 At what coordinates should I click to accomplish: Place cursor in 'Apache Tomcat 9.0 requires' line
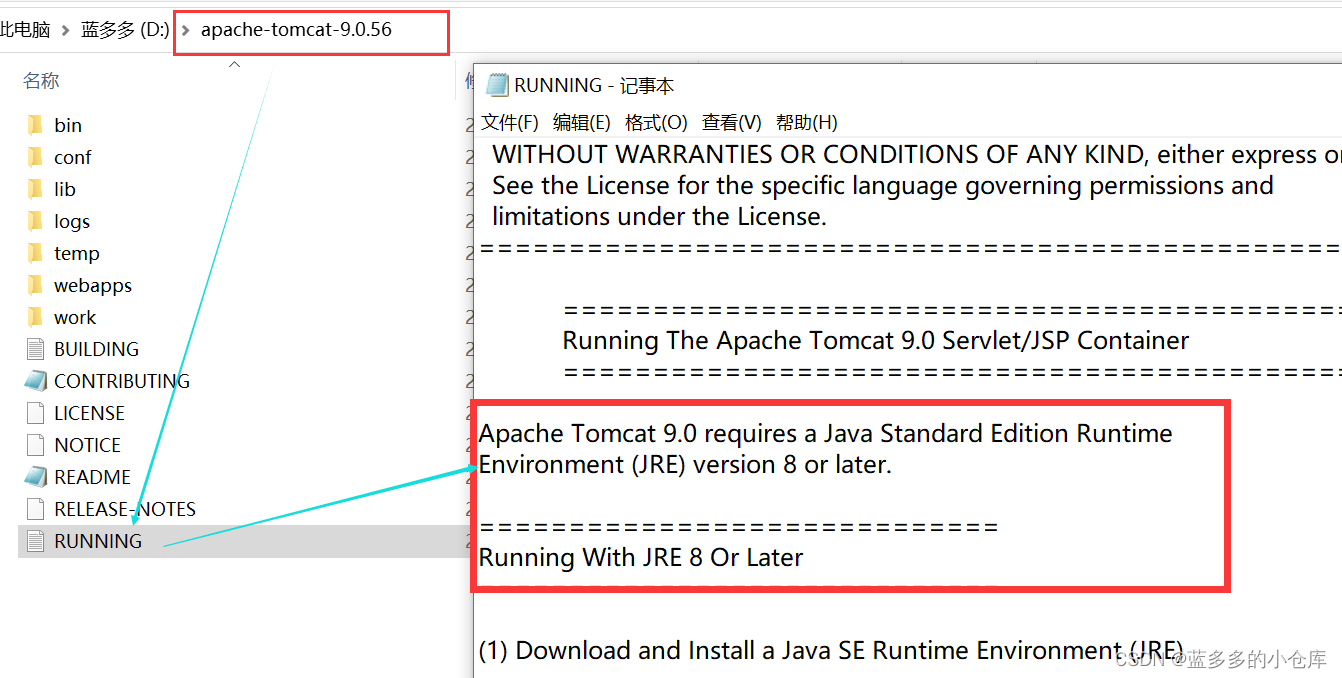click(x=826, y=433)
